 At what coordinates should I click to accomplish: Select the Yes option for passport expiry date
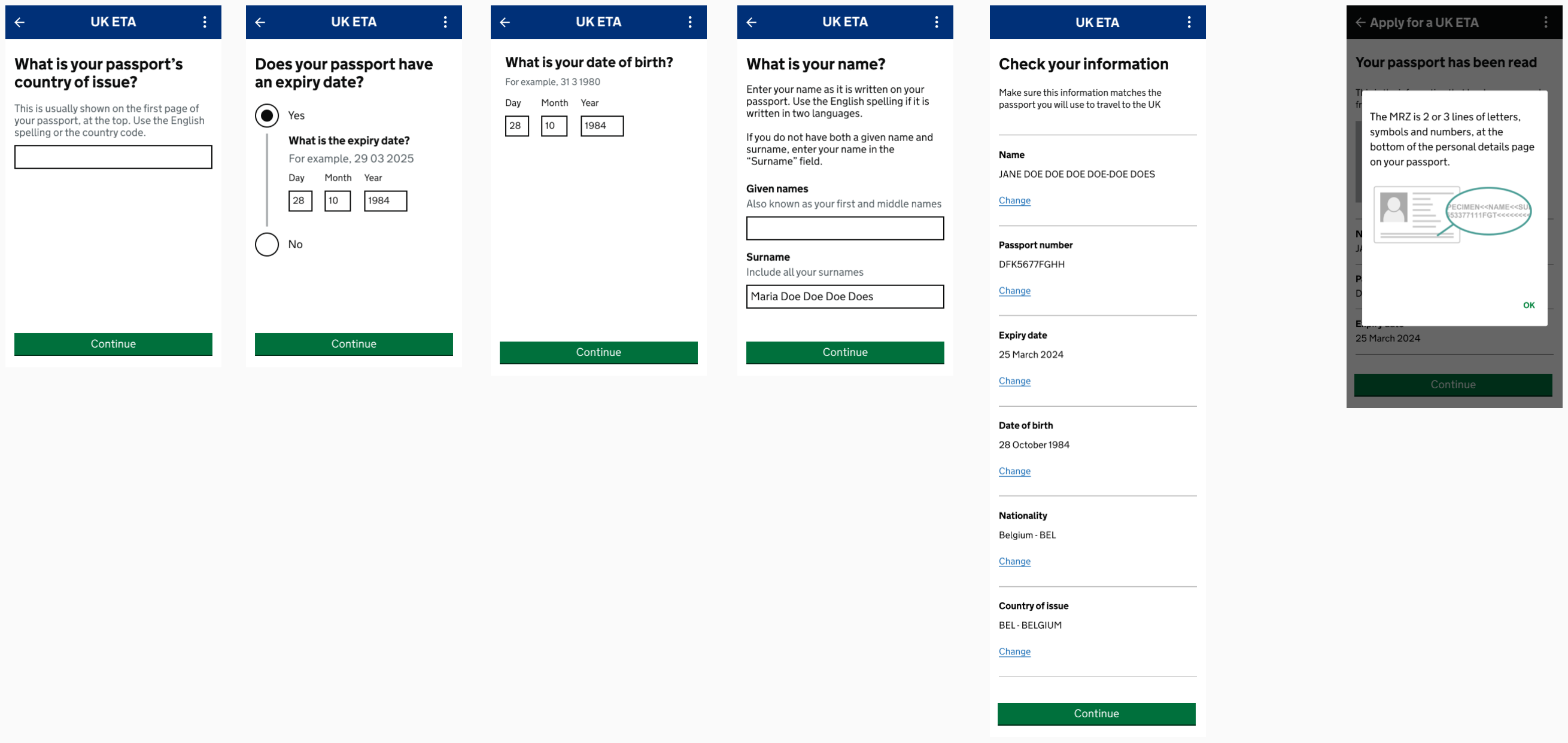(x=266, y=115)
